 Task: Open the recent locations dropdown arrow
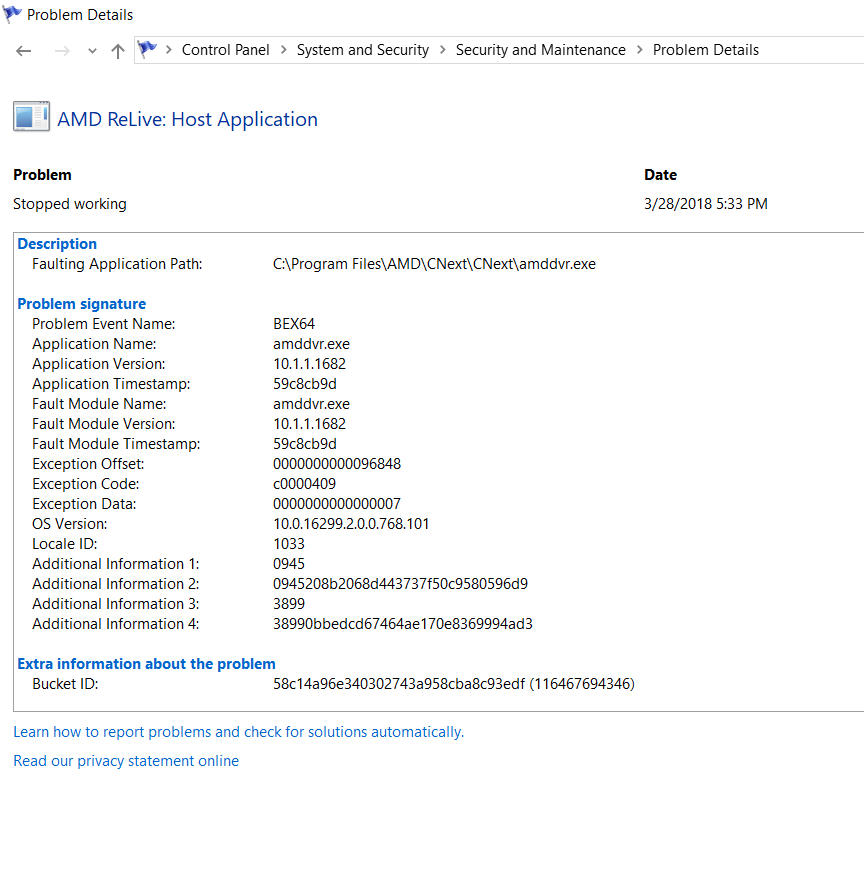click(92, 51)
